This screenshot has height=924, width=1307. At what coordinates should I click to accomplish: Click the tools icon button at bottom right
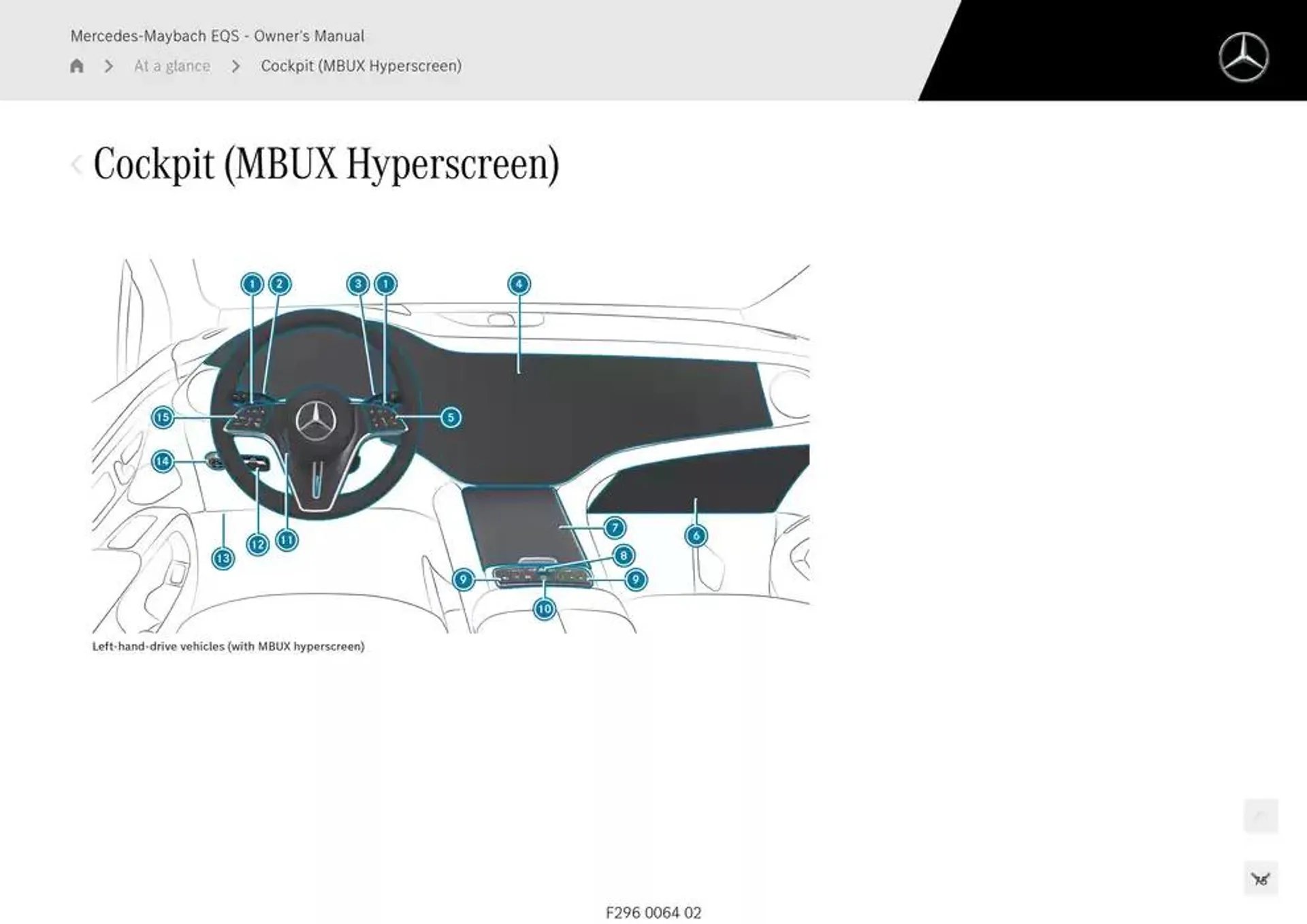point(1261,879)
